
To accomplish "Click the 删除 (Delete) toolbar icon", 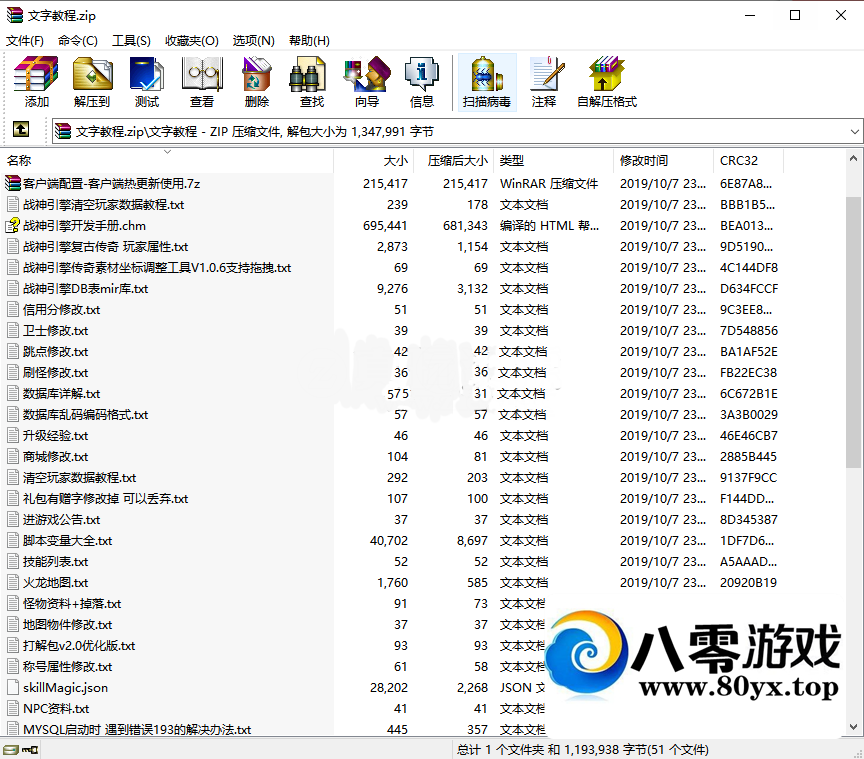I will [x=257, y=82].
